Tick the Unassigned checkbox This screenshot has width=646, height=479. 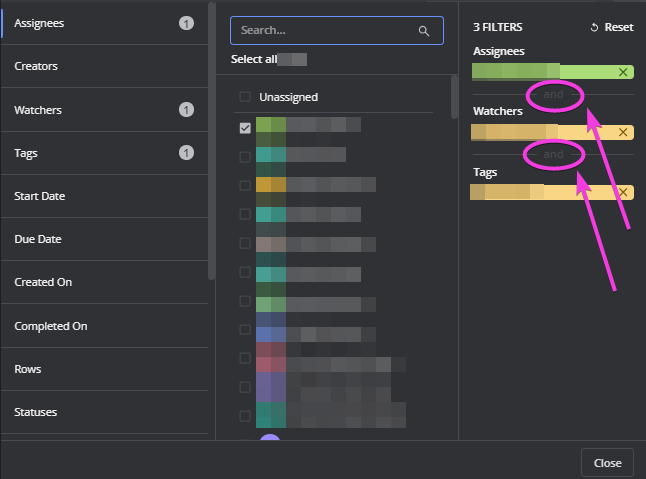245,97
